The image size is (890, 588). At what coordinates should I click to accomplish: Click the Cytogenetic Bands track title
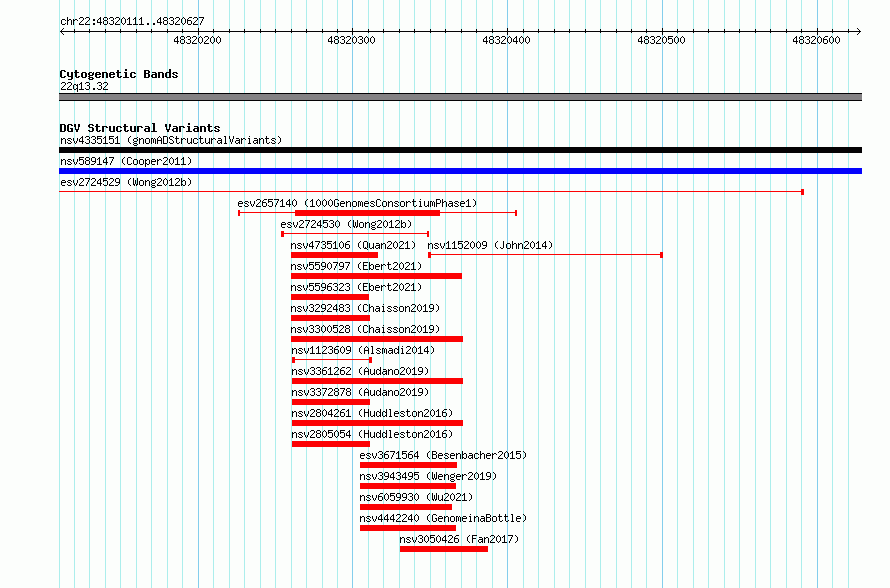pyautogui.click(x=119, y=74)
